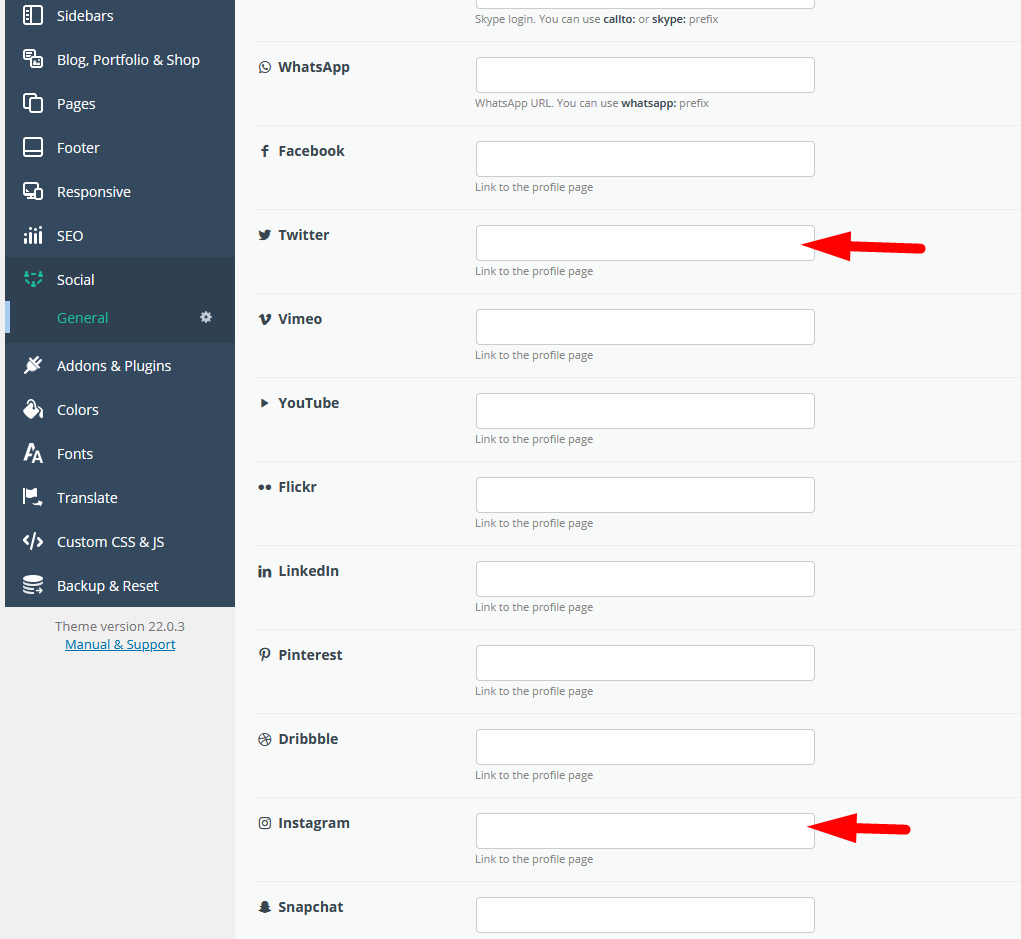This screenshot has width=1021, height=939.
Task: Click the Skype login hint text
Action: point(596,20)
